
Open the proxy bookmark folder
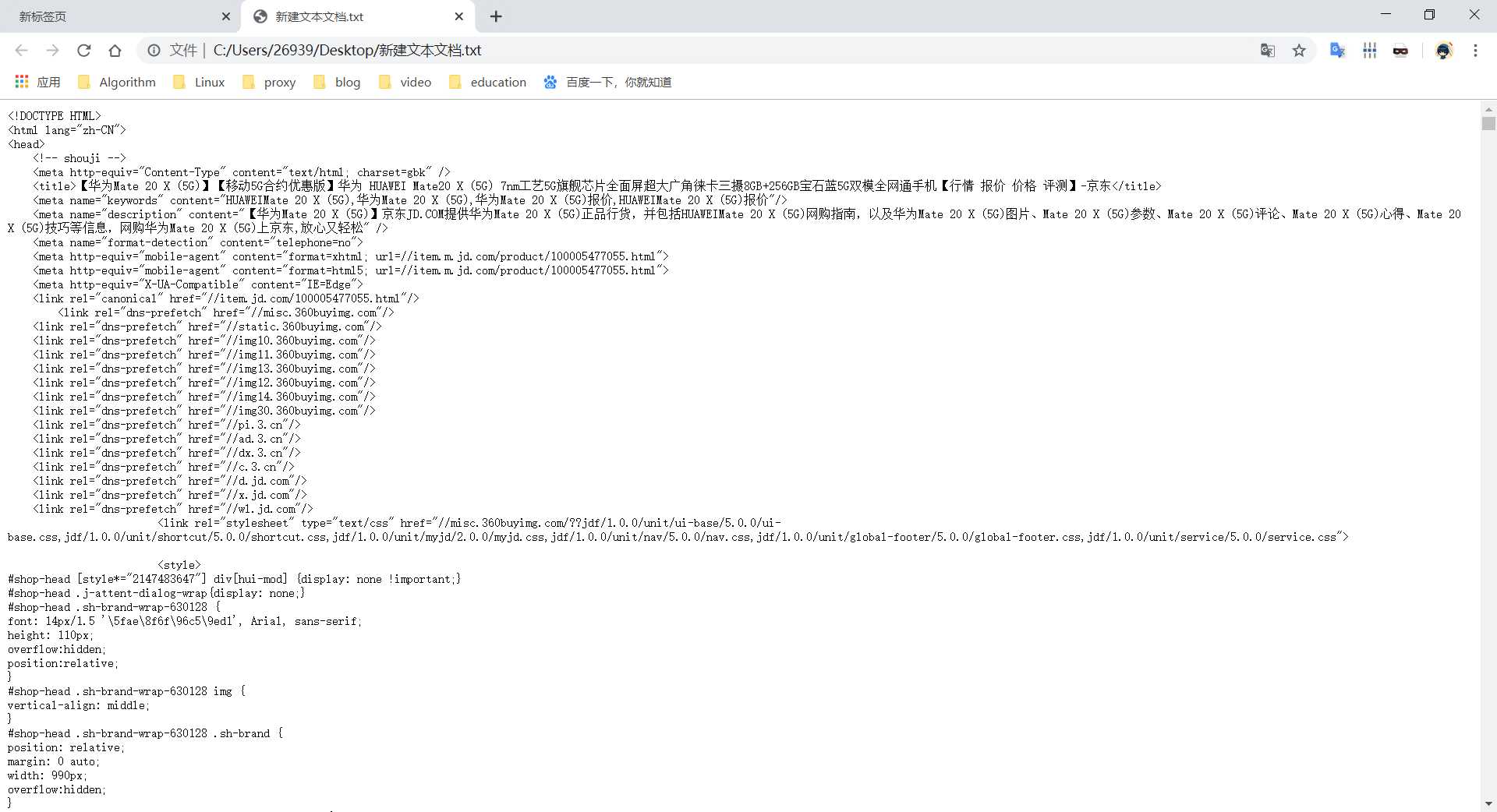(x=269, y=82)
